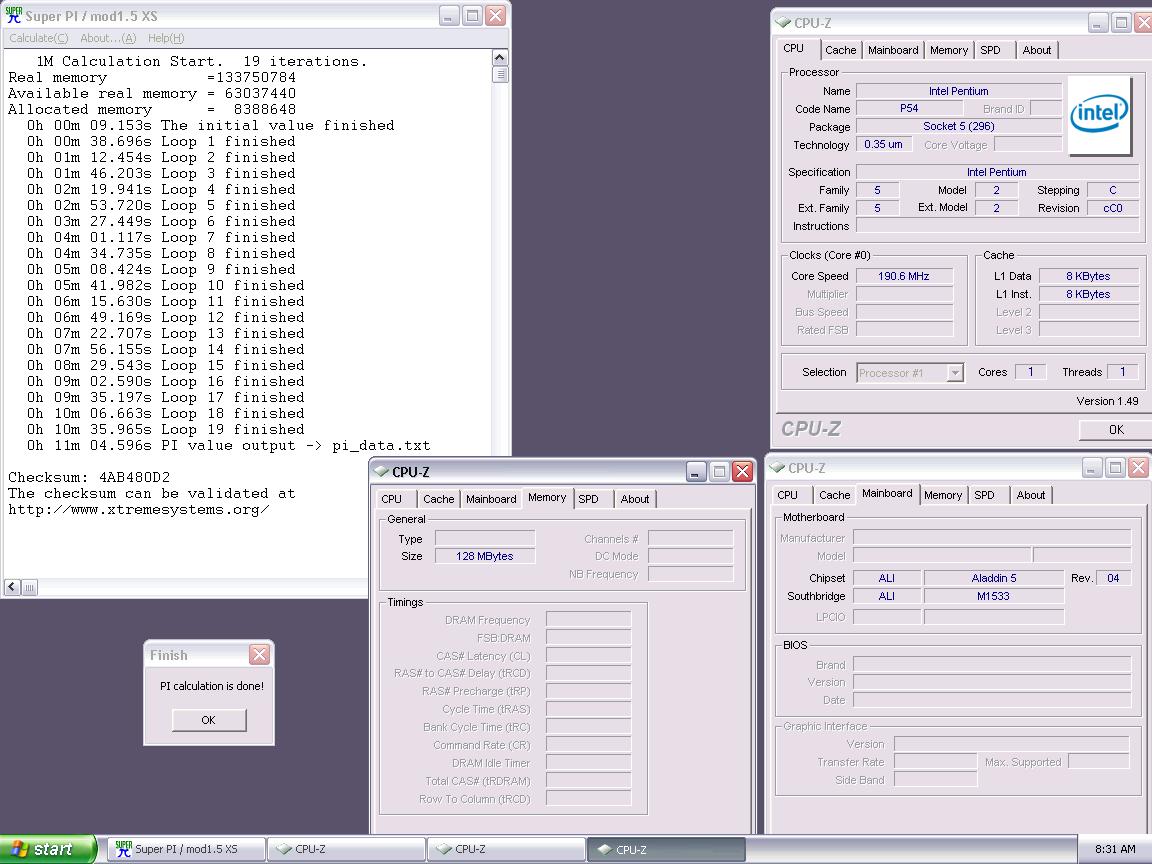Click the taskbar clock 8:31 AM
1152x864 pixels.
pos(1115,849)
